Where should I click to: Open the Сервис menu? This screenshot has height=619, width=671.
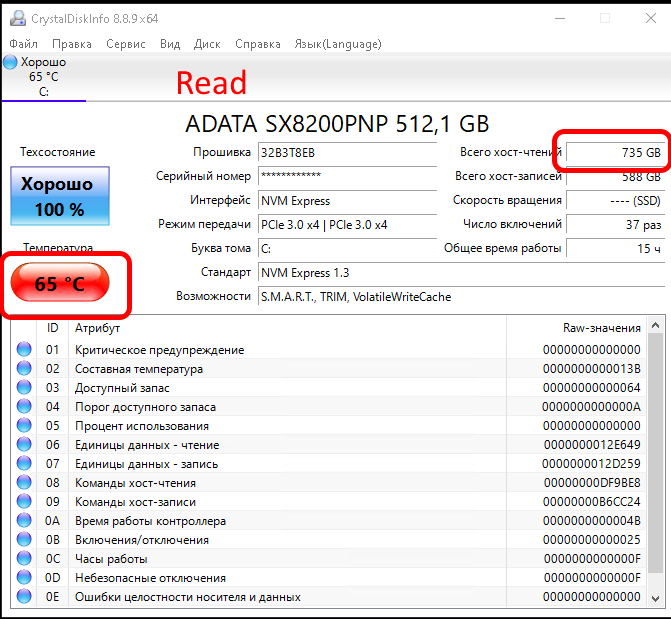click(x=126, y=44)
